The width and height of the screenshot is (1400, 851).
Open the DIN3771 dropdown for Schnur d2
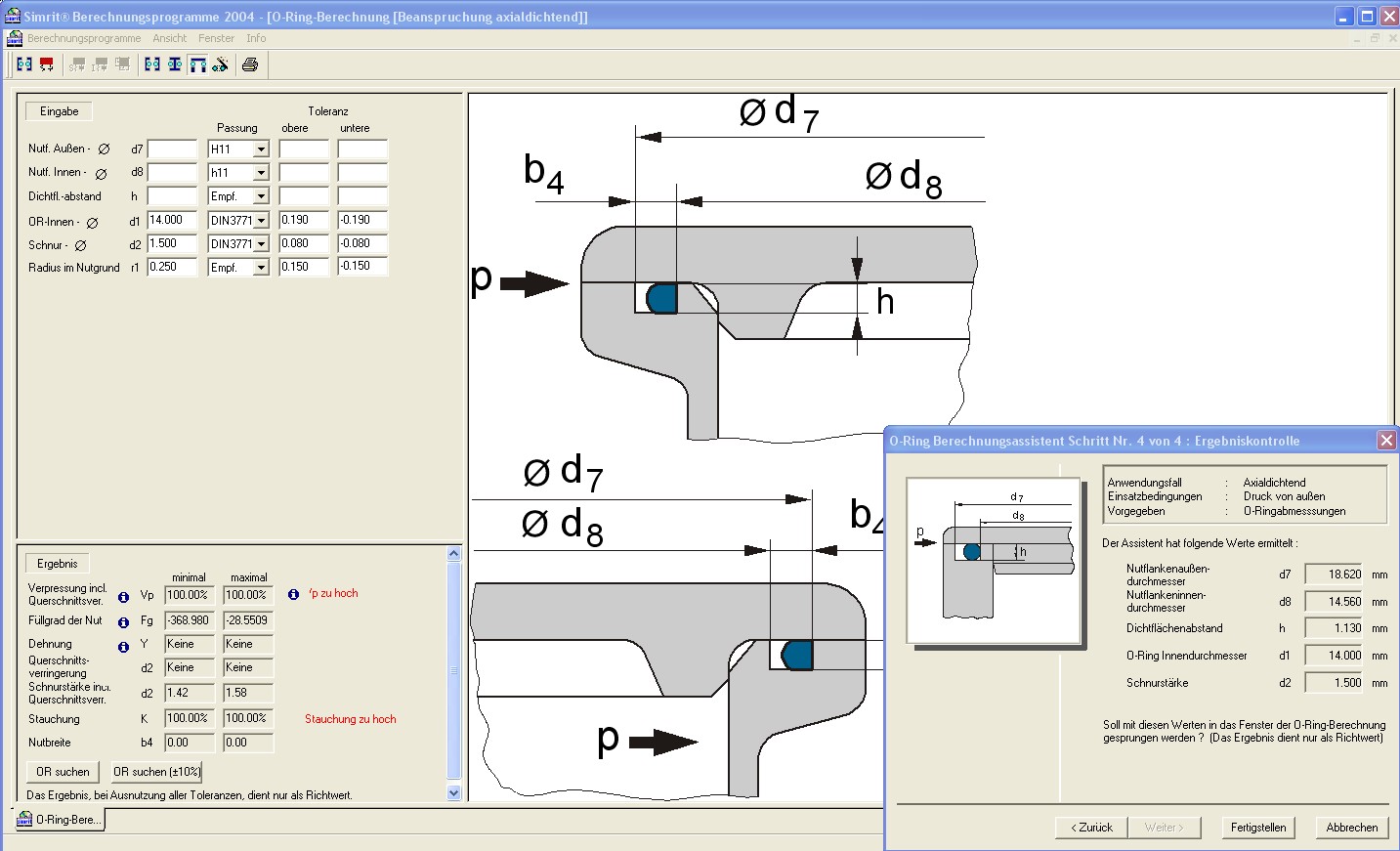tap(261, 244)
